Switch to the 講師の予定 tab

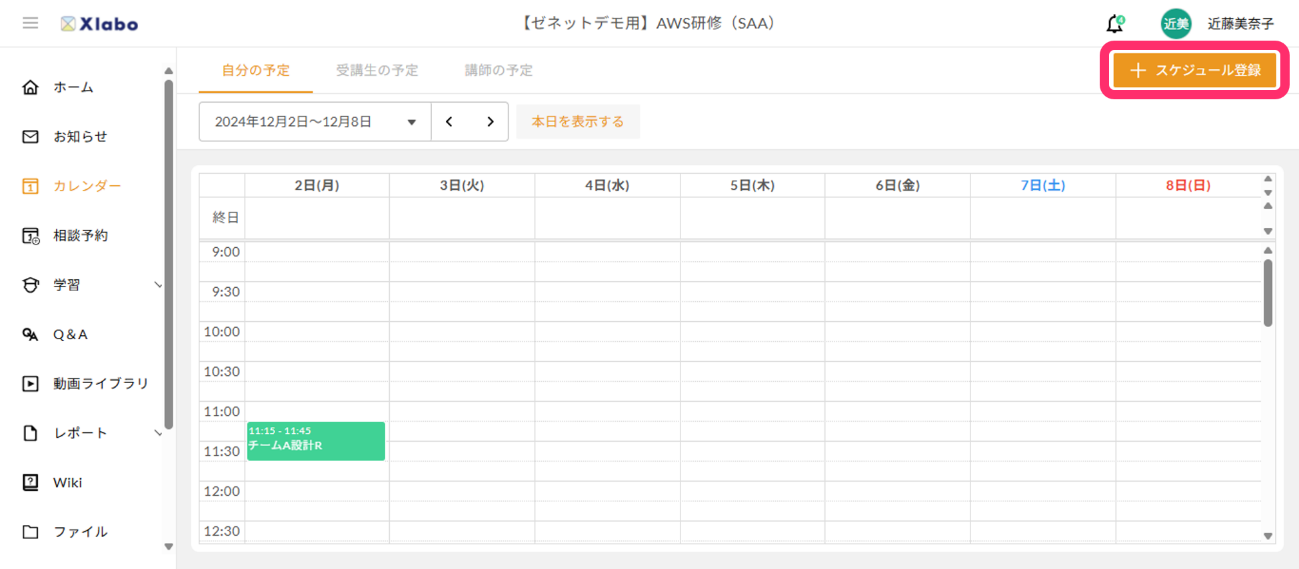(498, 70)
